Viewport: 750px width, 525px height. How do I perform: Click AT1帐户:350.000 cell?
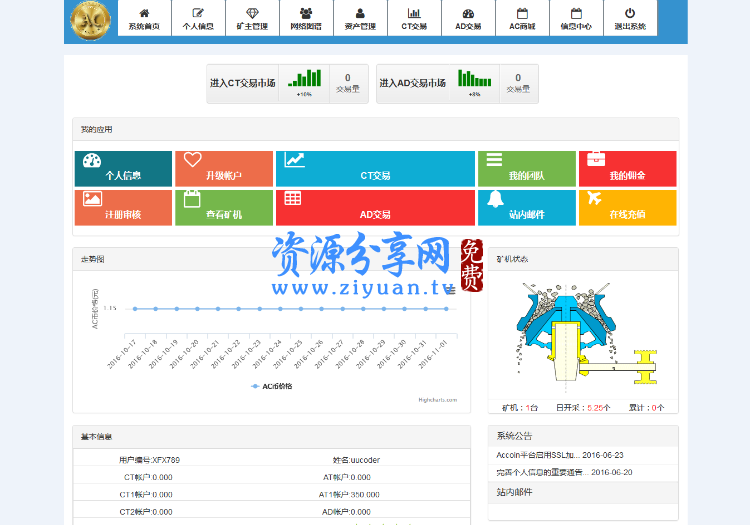[x=349, y=494]
